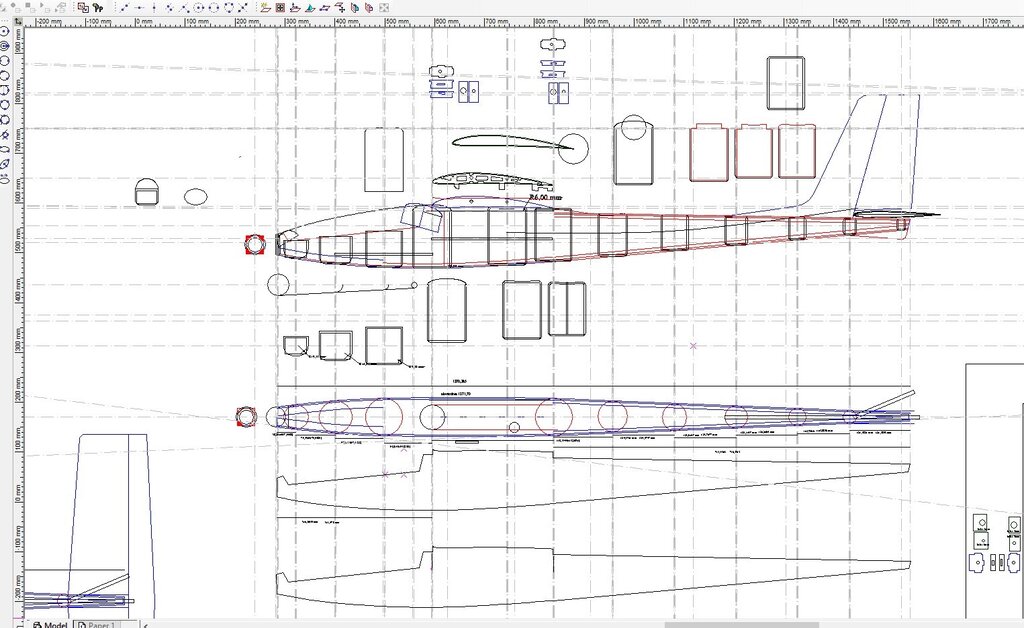The width and height of the screenshot is (1024, 628).
Task: Click the R6,00 mm dimension label
Action: (545, 198)
